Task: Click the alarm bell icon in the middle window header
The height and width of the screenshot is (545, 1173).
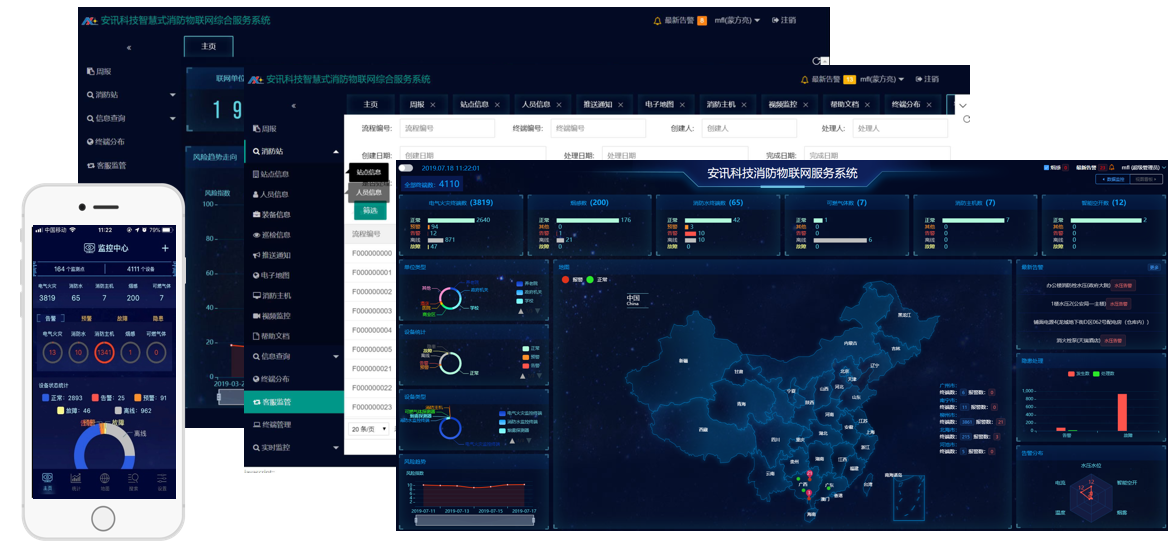Action: pyautogui.click(x=805, y=78)
